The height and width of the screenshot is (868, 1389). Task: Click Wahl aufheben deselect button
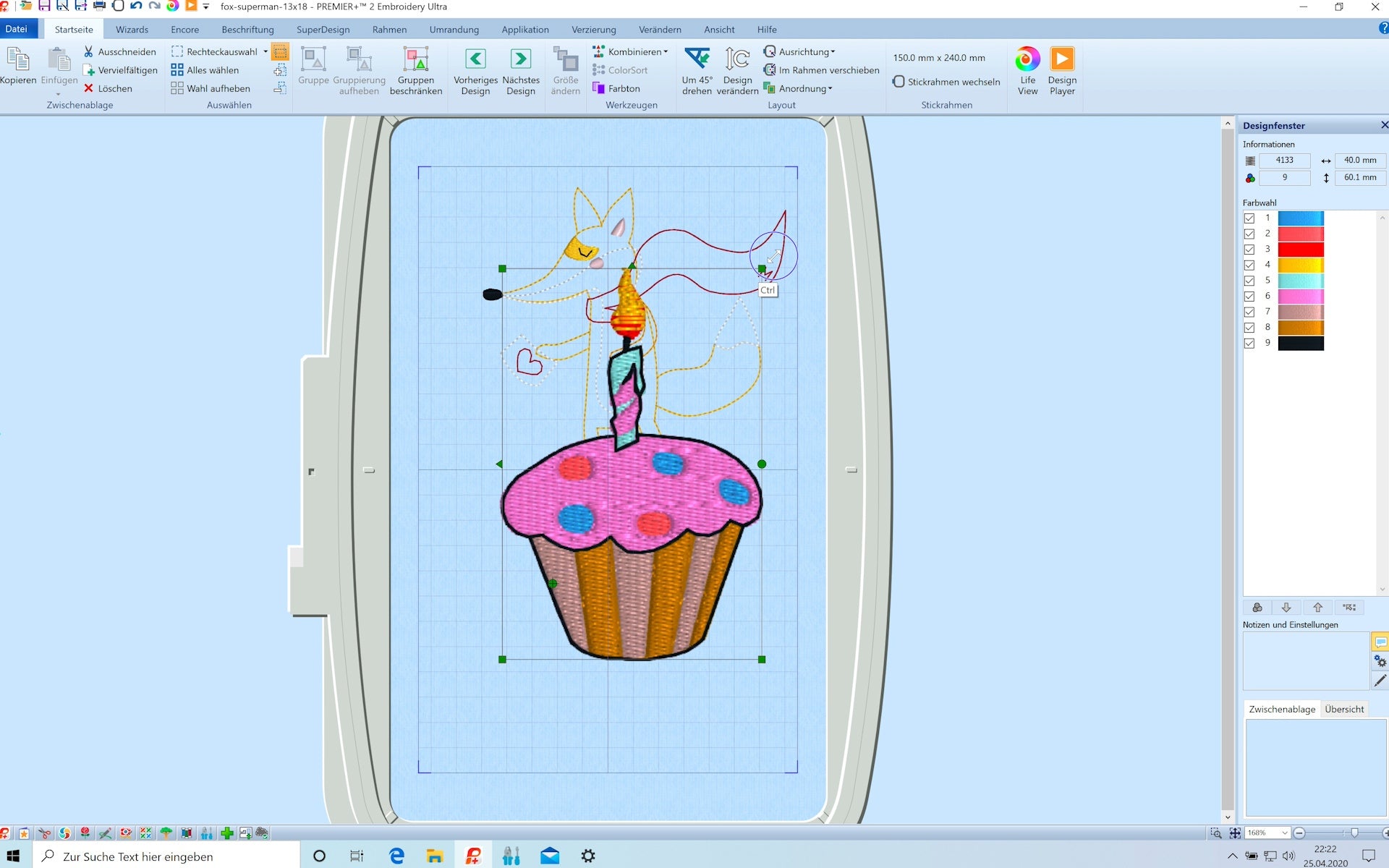pos(211,88)
